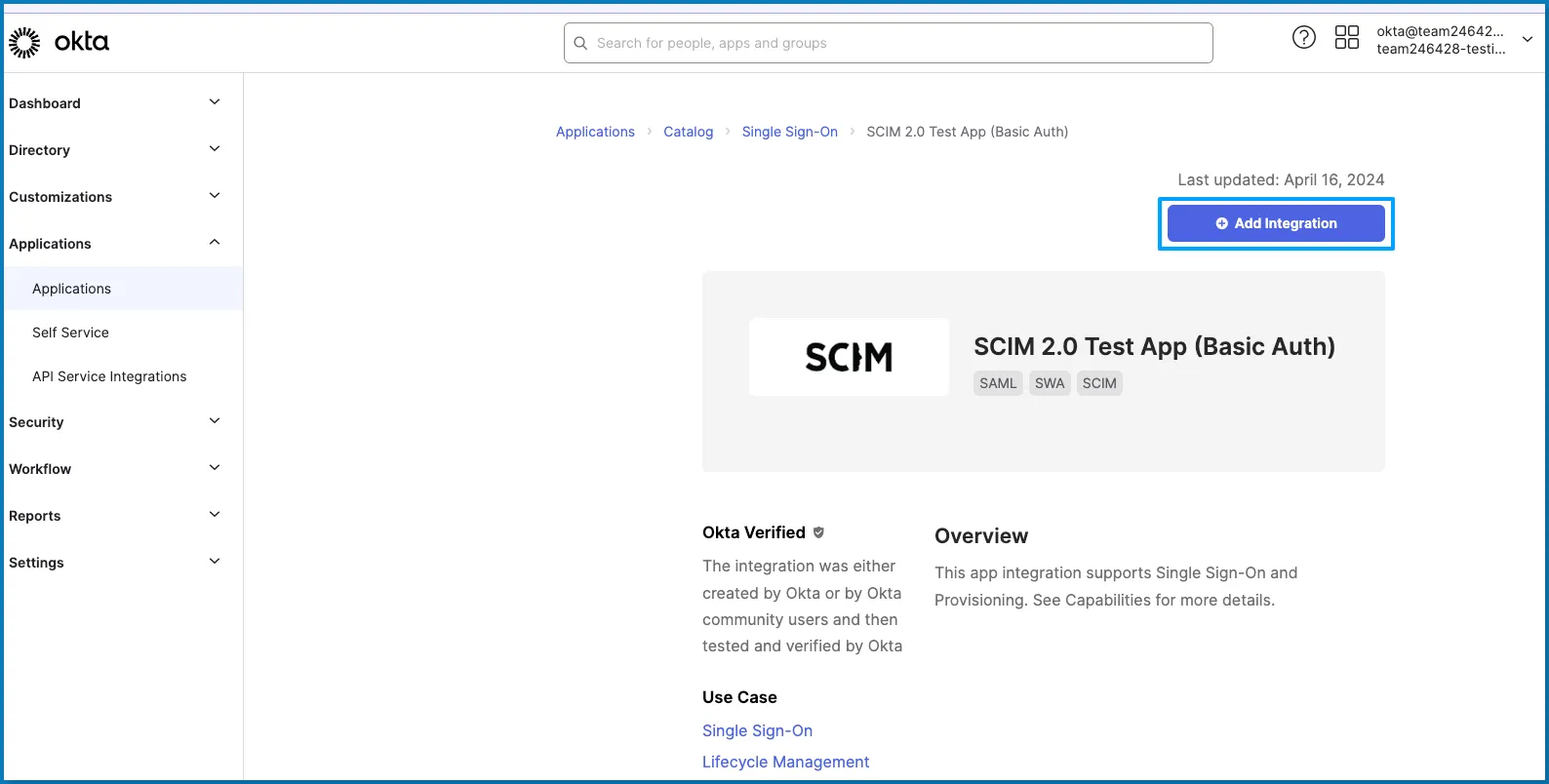Open the apps grid icon
This screenshot has width=1549, height=784.
click(1346, 38)
